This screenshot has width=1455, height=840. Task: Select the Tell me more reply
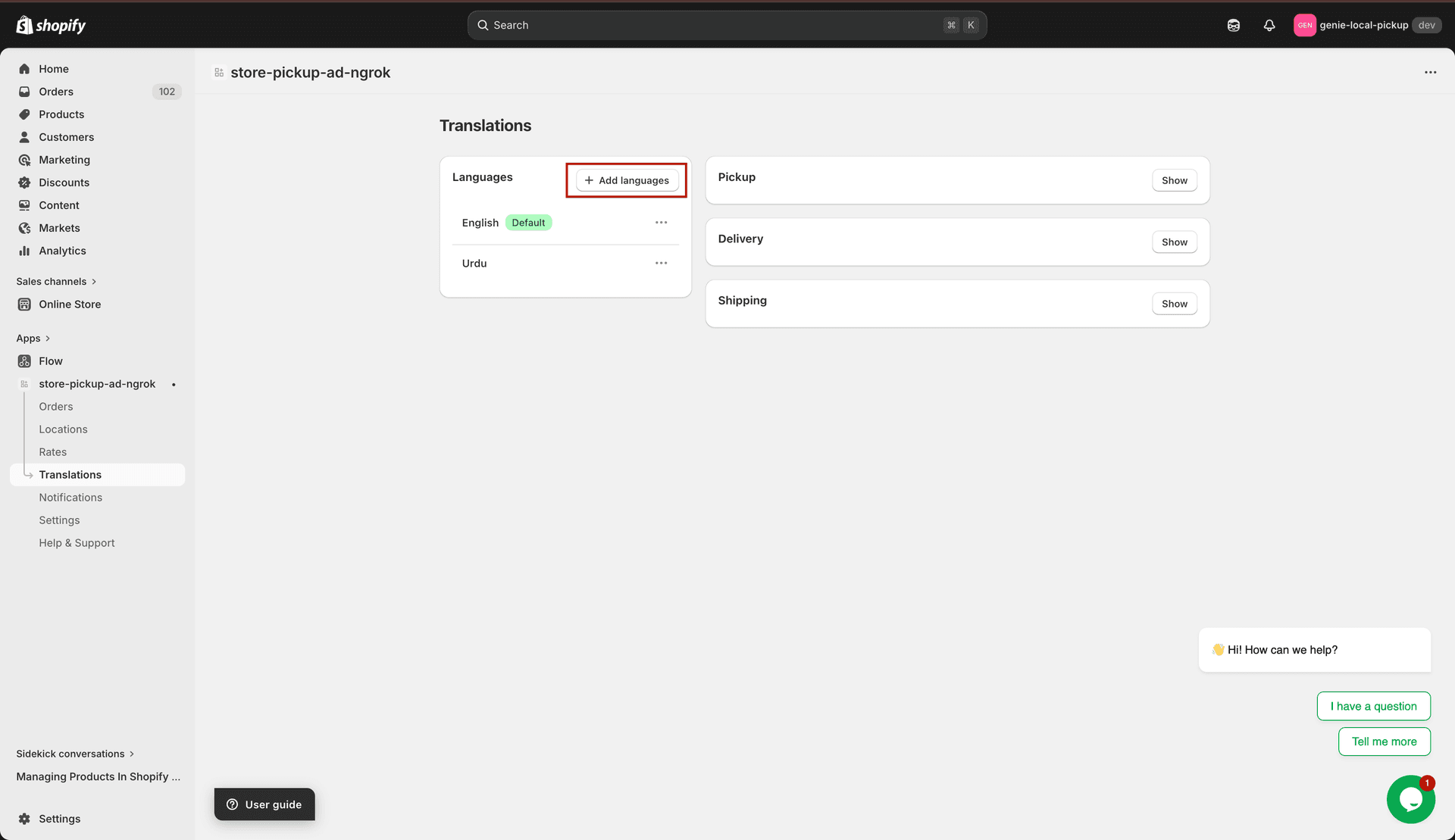tap(1384, 742)
